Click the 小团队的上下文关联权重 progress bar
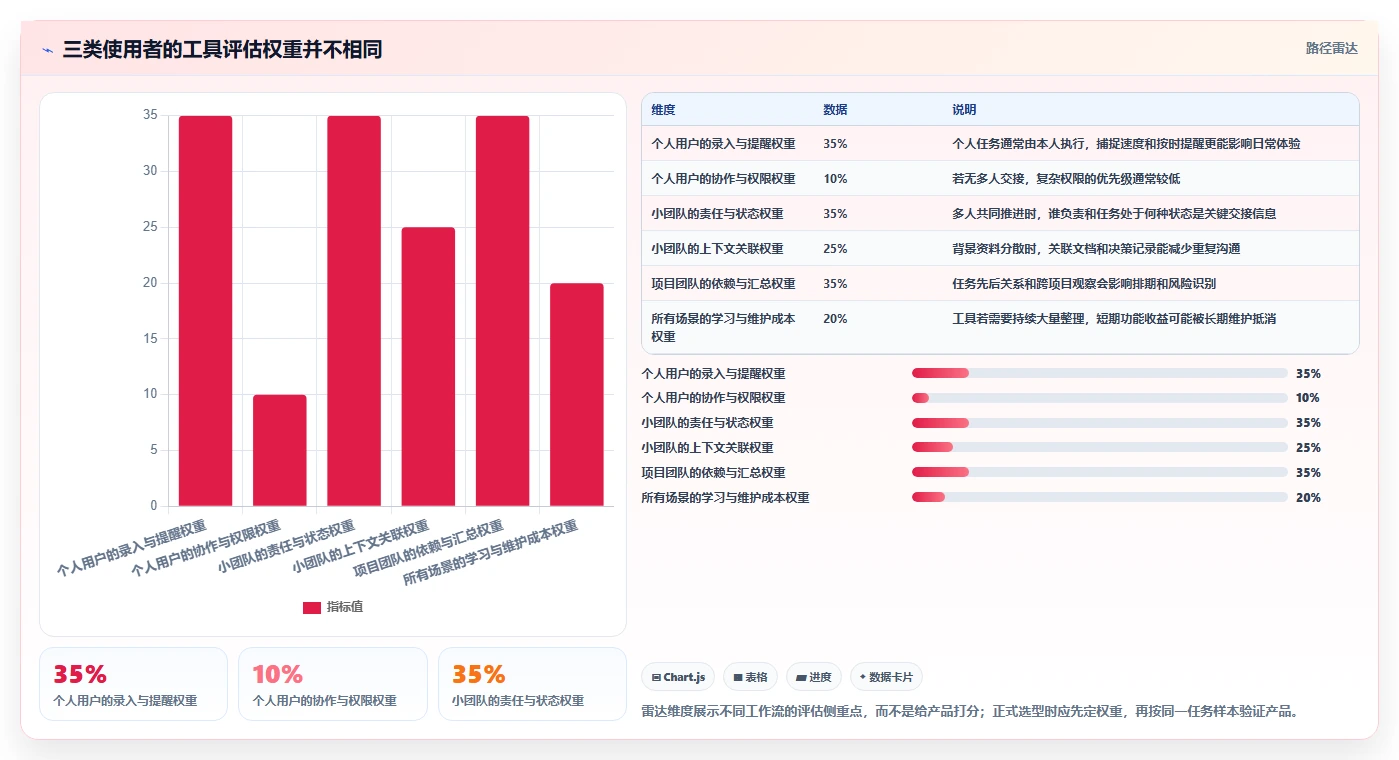The image size is (1399, 760). click(x=1099, y=448)
